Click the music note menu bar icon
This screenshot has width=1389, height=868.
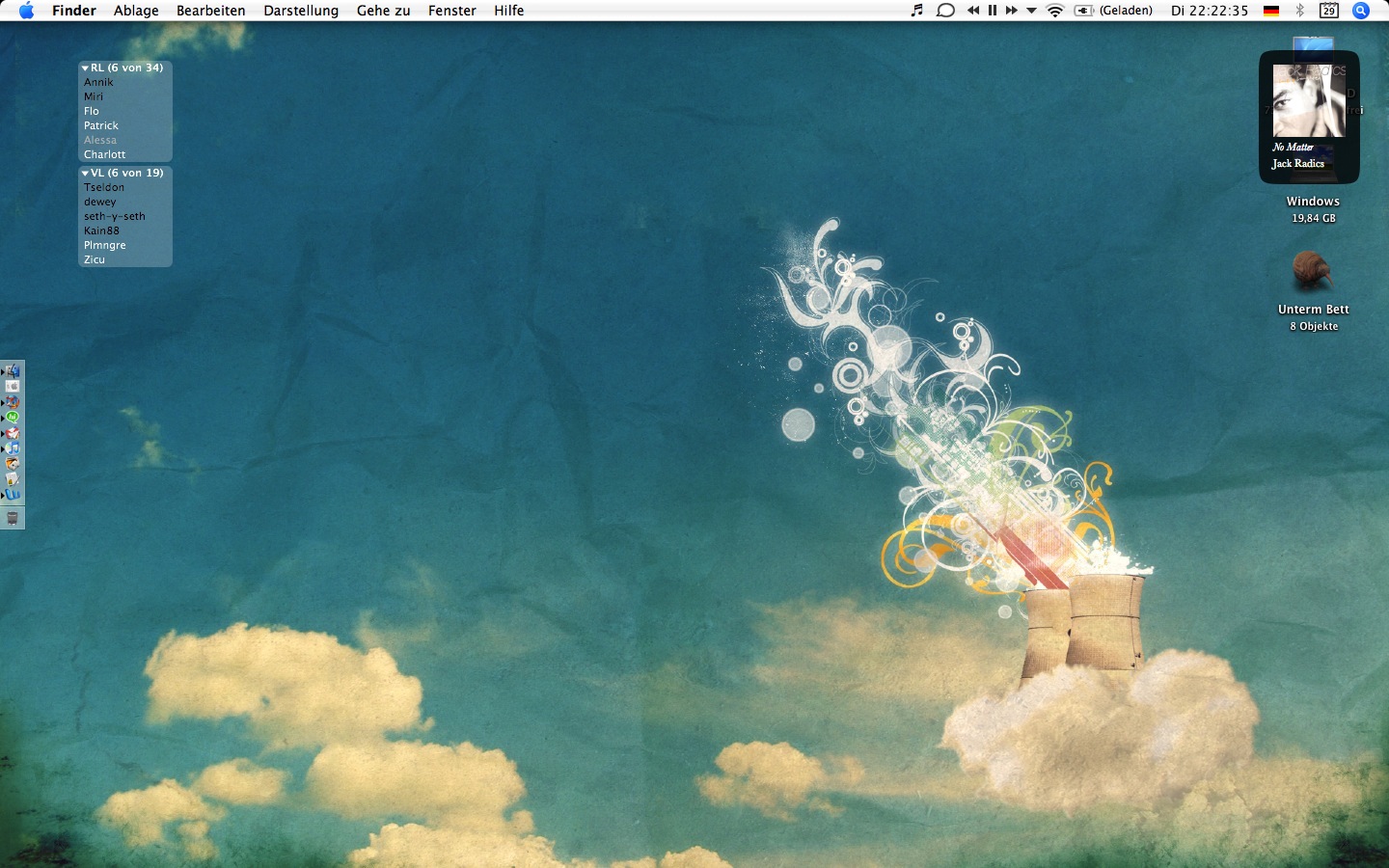point(917,11)
